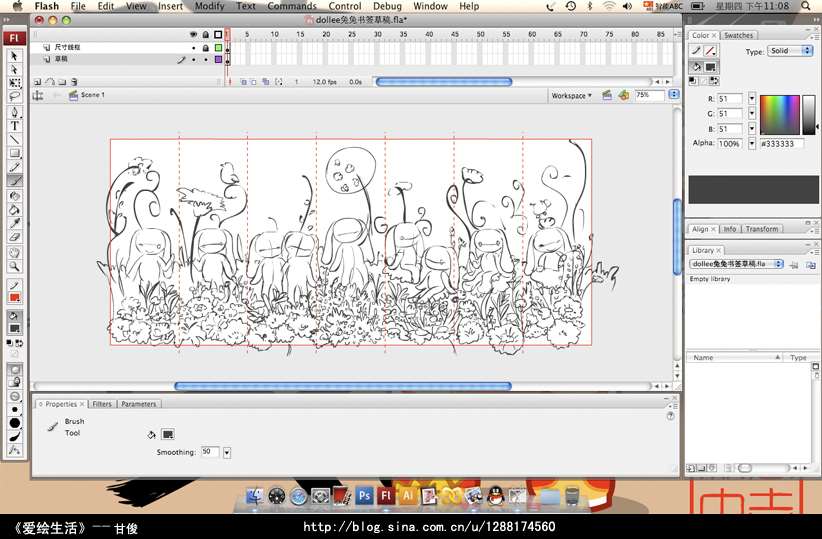Screen dimensions: 822x539
Task: Toggle the Object Drawing option in toolbar
Action: click(15, 369)
